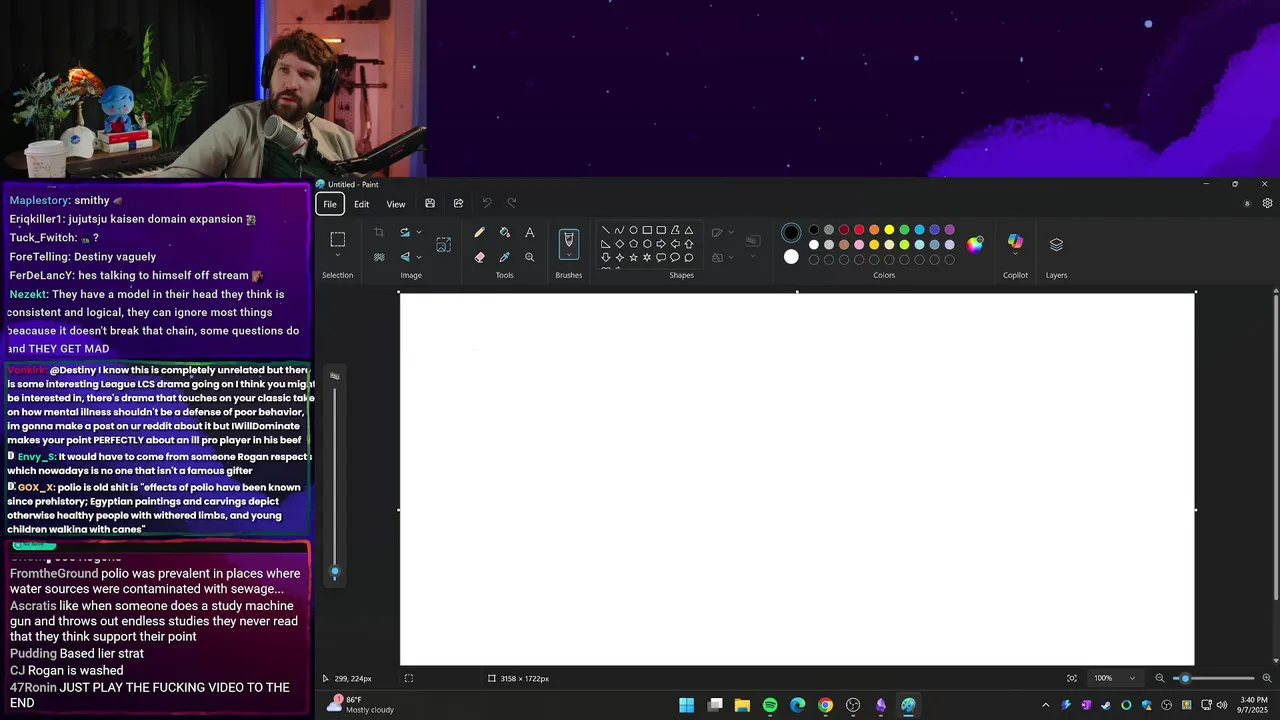Open File Explorer from the taskbar
This screenshot has width=1280, height=720.
pyautogui.click(x=742, y=705)
